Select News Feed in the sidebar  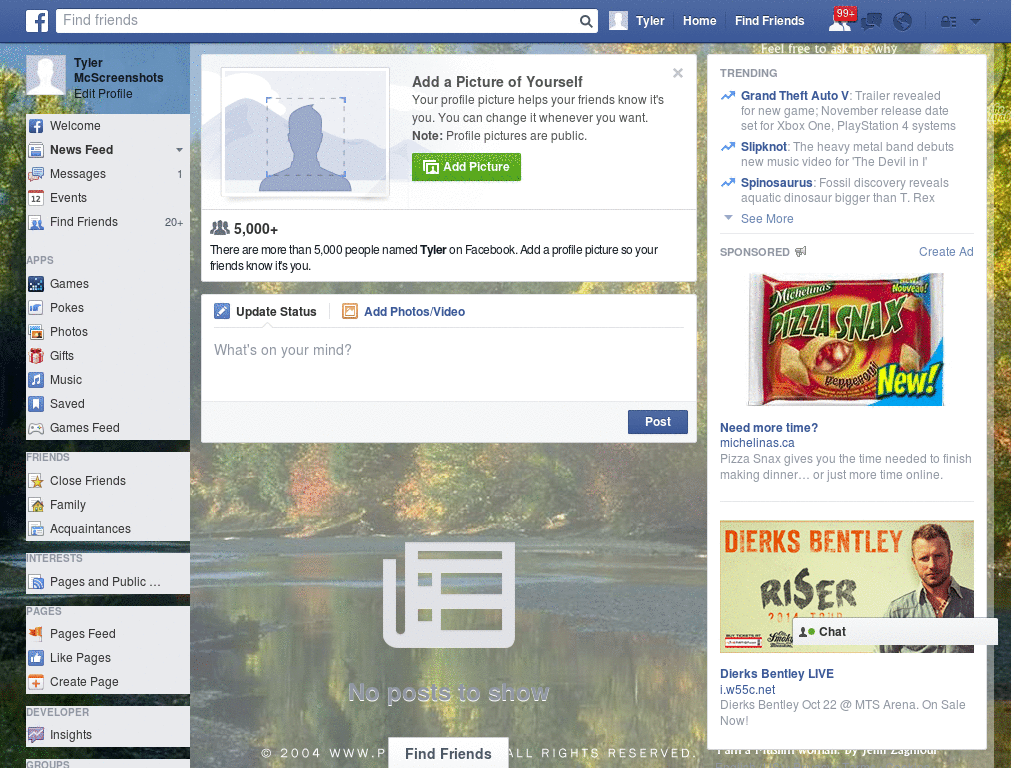coord(81,150)
